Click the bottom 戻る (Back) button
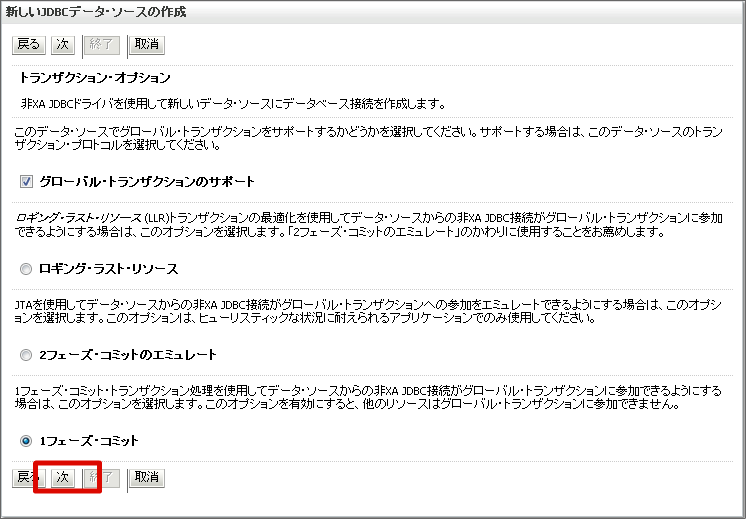The image size is (746, 519). tap(29, 478)
